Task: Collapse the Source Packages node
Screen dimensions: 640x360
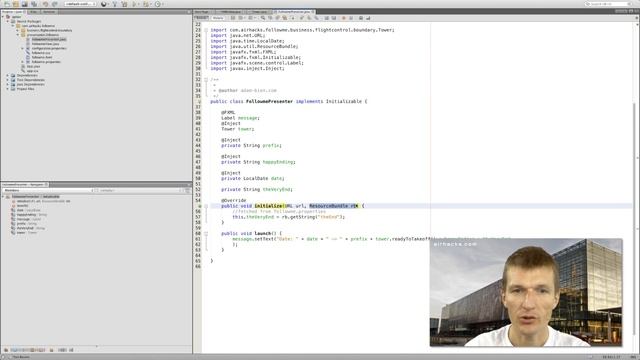Action: [8, 21]
